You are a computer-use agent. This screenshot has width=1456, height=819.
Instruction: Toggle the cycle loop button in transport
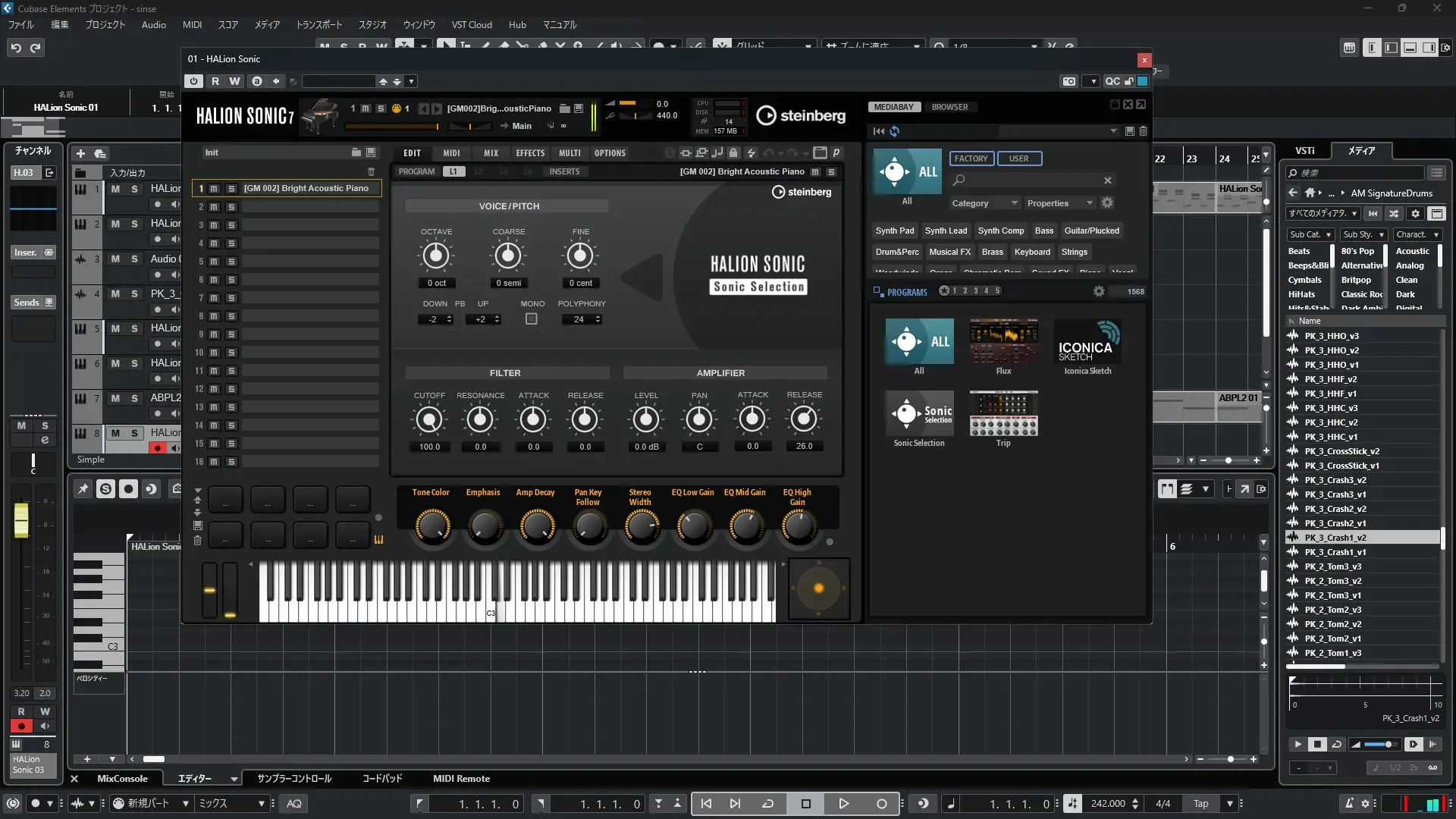pos(767,804)
